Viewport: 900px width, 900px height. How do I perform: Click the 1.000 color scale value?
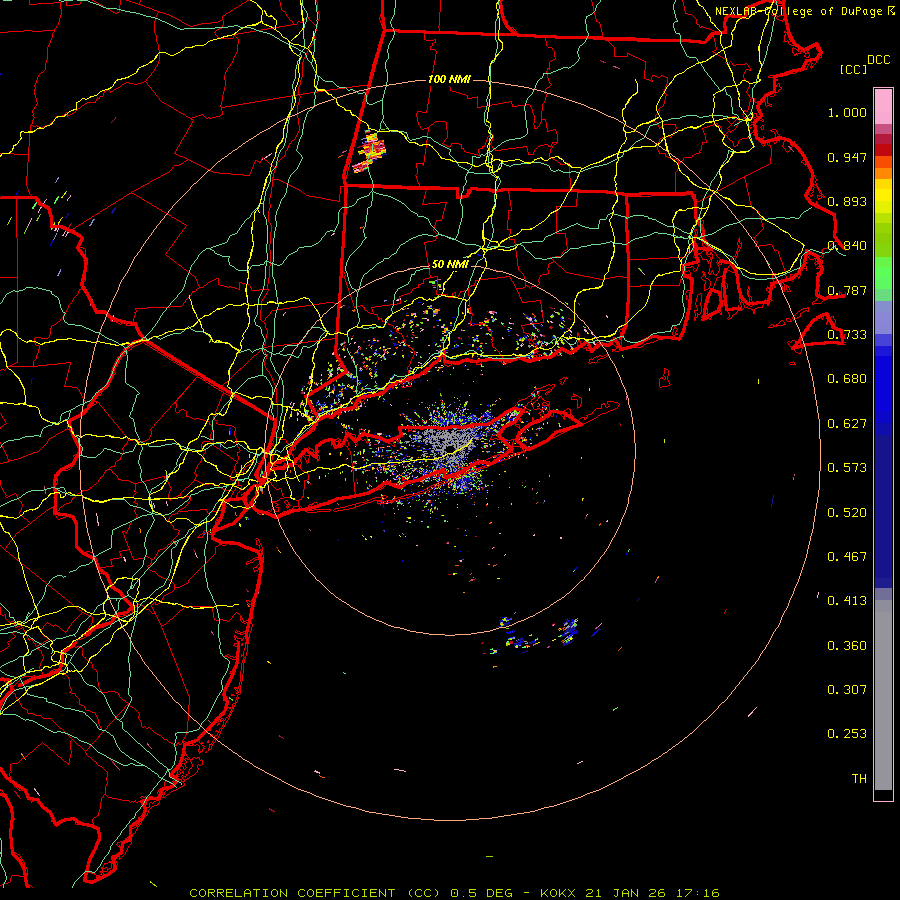click(x=847, y=112)
